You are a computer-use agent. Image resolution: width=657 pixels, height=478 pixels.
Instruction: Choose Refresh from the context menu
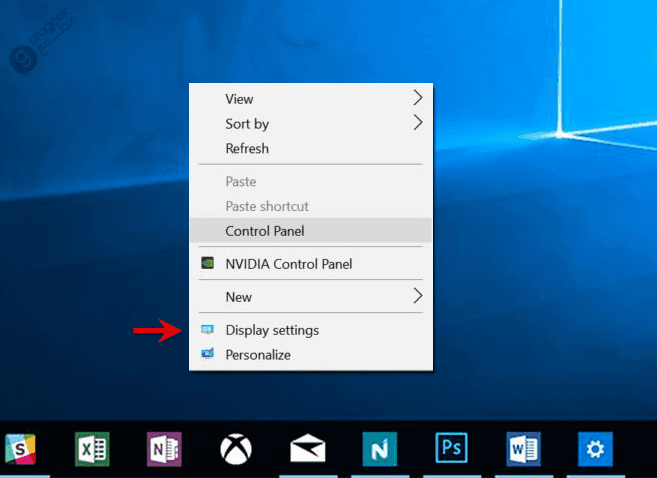click(247, 148)
